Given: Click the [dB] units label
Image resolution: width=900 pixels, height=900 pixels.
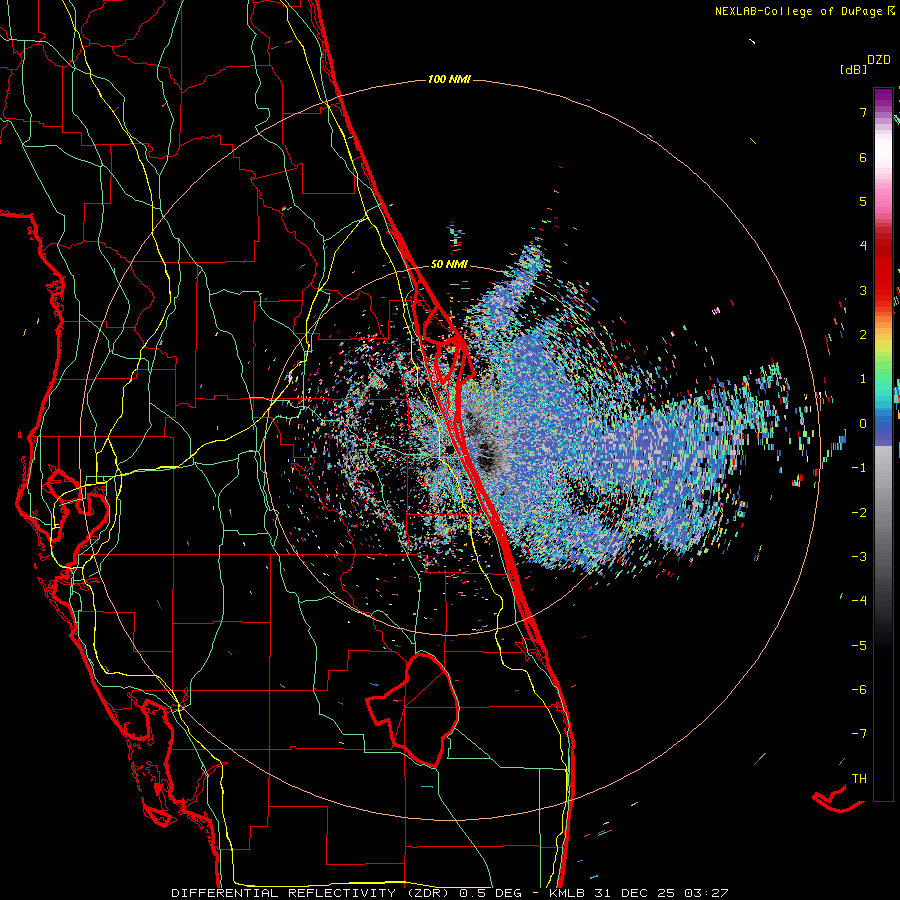Looking at the screenshot, I should pos(853,69).
